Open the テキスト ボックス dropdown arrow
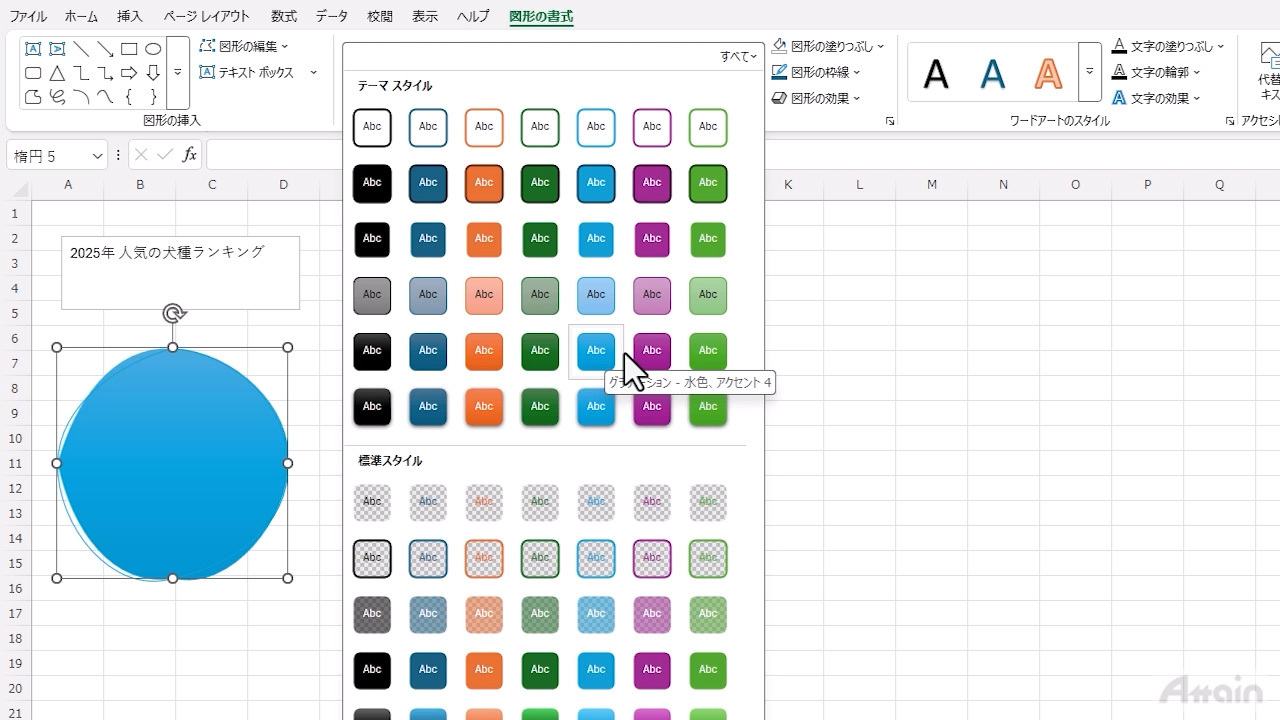1280x720 pixels. (313, 72)
